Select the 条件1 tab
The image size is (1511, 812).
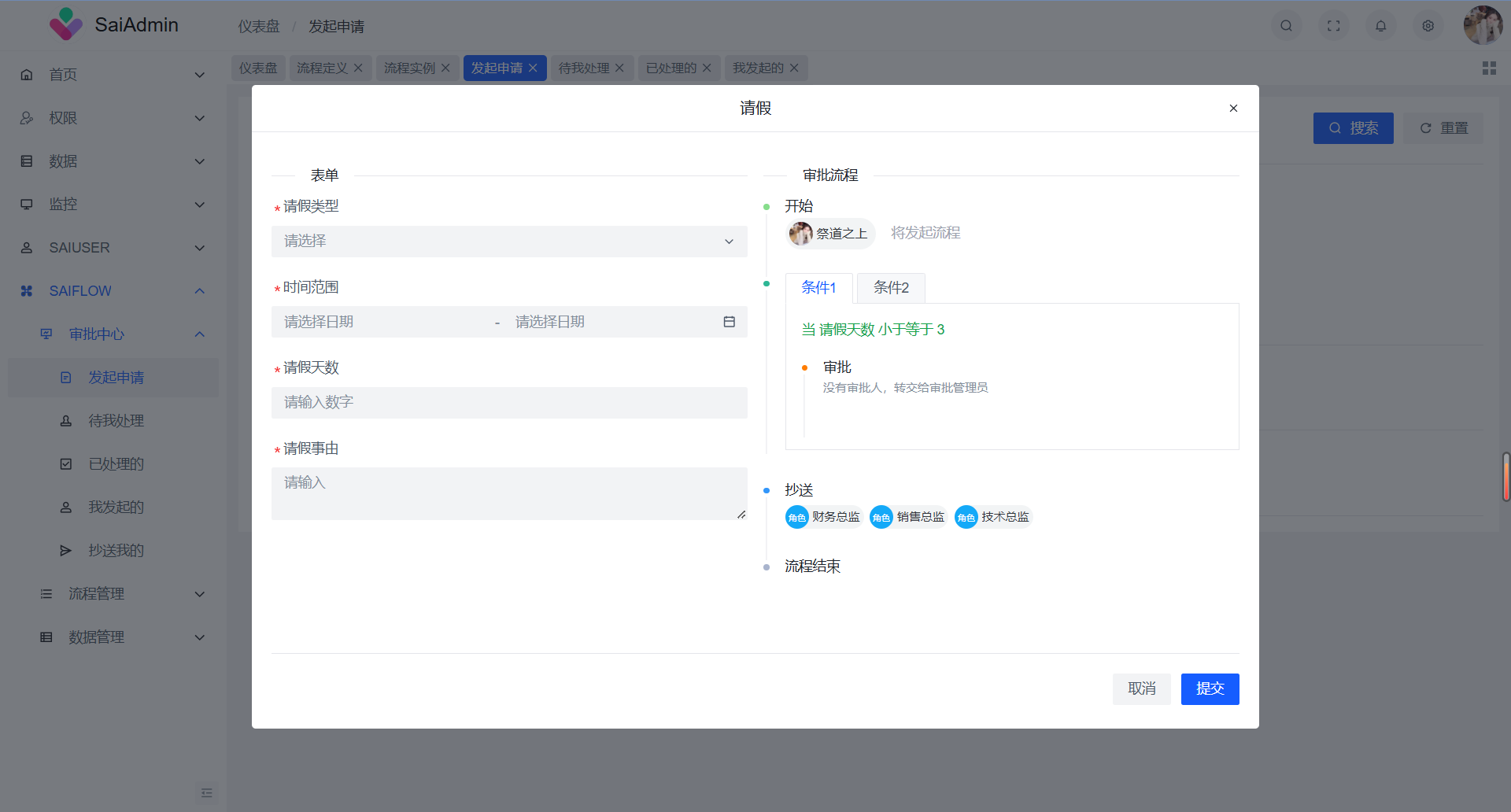pyautogui.click(x=818, y=288)
